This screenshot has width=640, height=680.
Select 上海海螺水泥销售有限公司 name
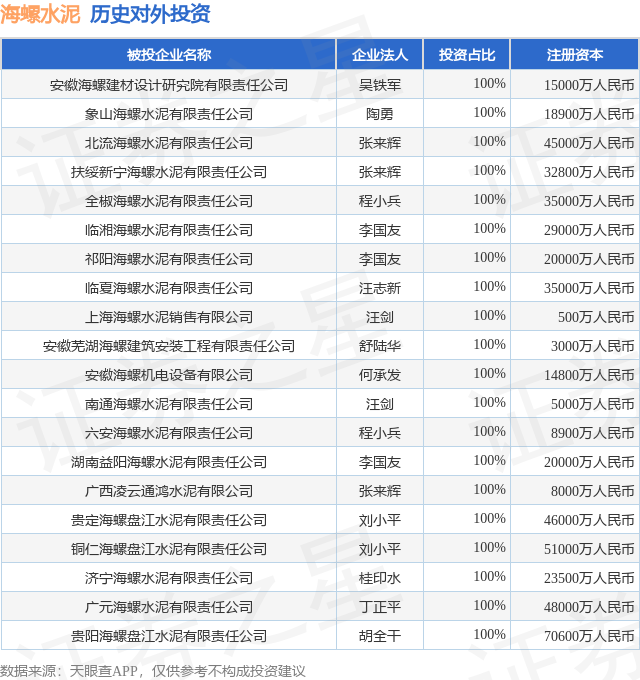(x=169, y=317)
